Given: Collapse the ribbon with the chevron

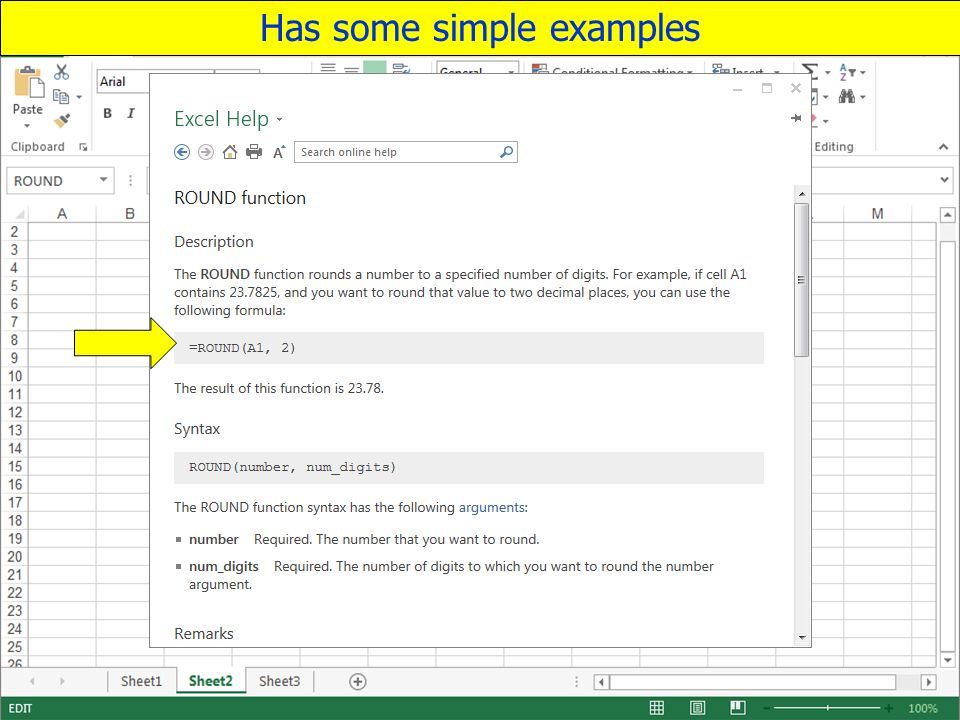Looking at the screenshot, I should pyautogui.click(x=943, y=147).
